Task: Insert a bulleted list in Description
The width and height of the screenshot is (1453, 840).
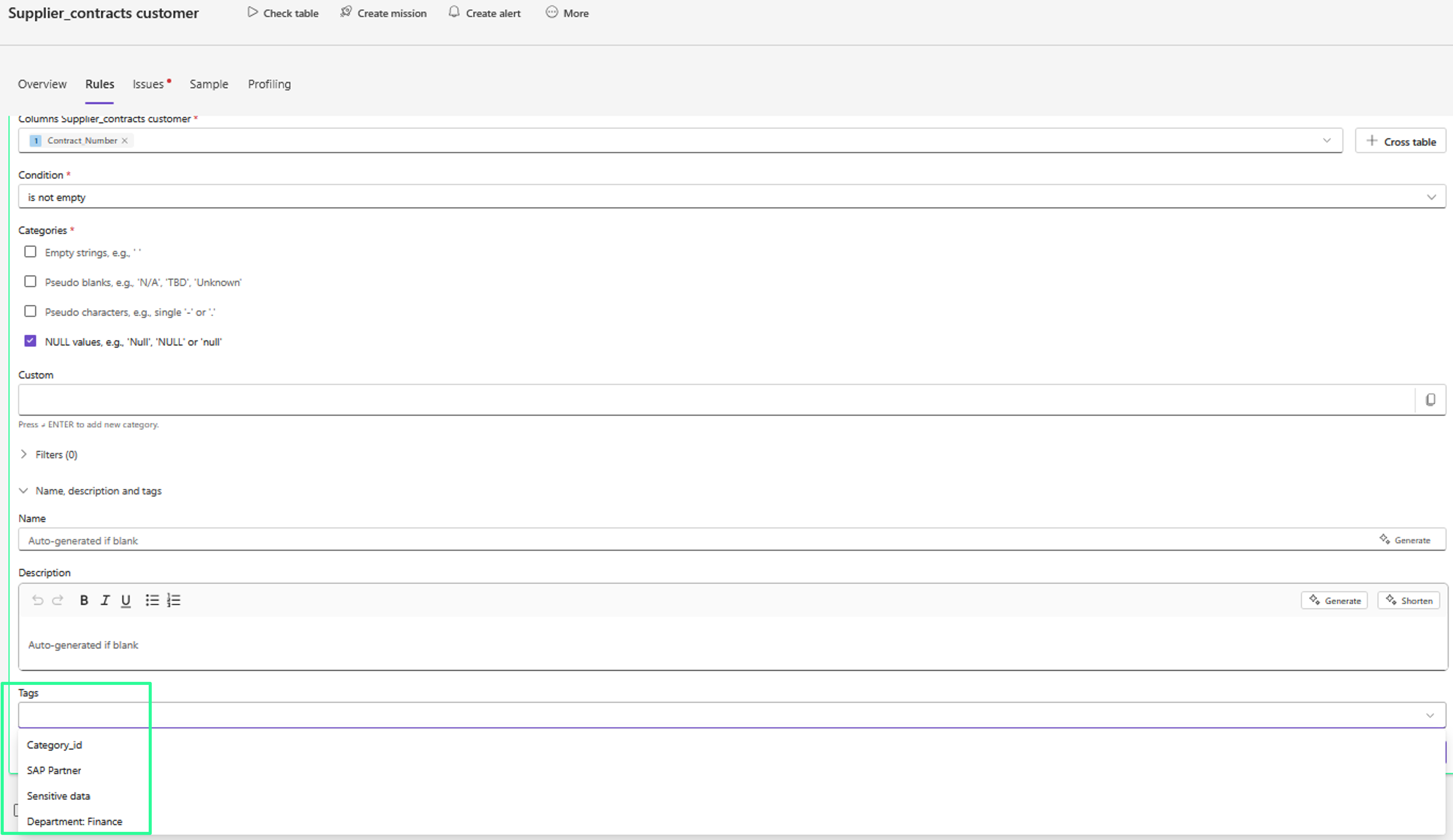Action: point(152,600)
